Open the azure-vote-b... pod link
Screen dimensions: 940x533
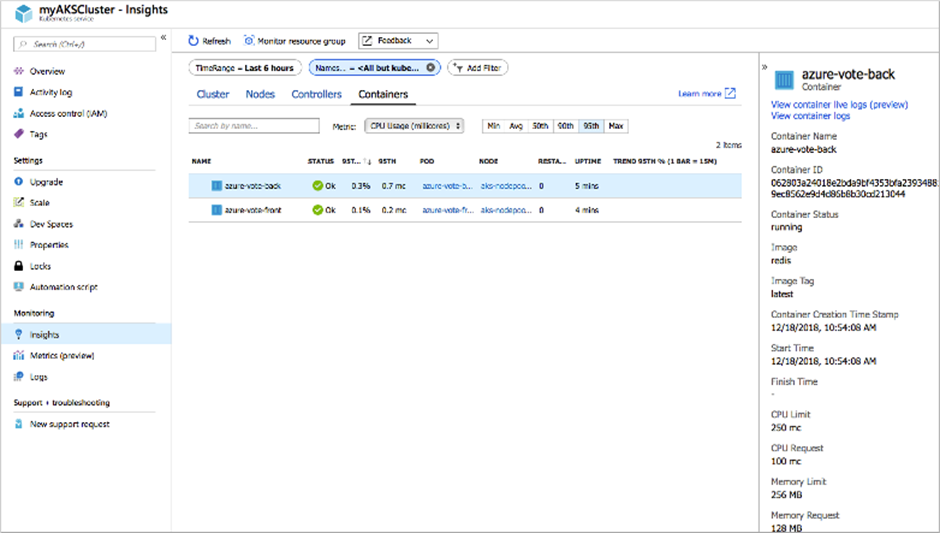click(x=447, y=186)
